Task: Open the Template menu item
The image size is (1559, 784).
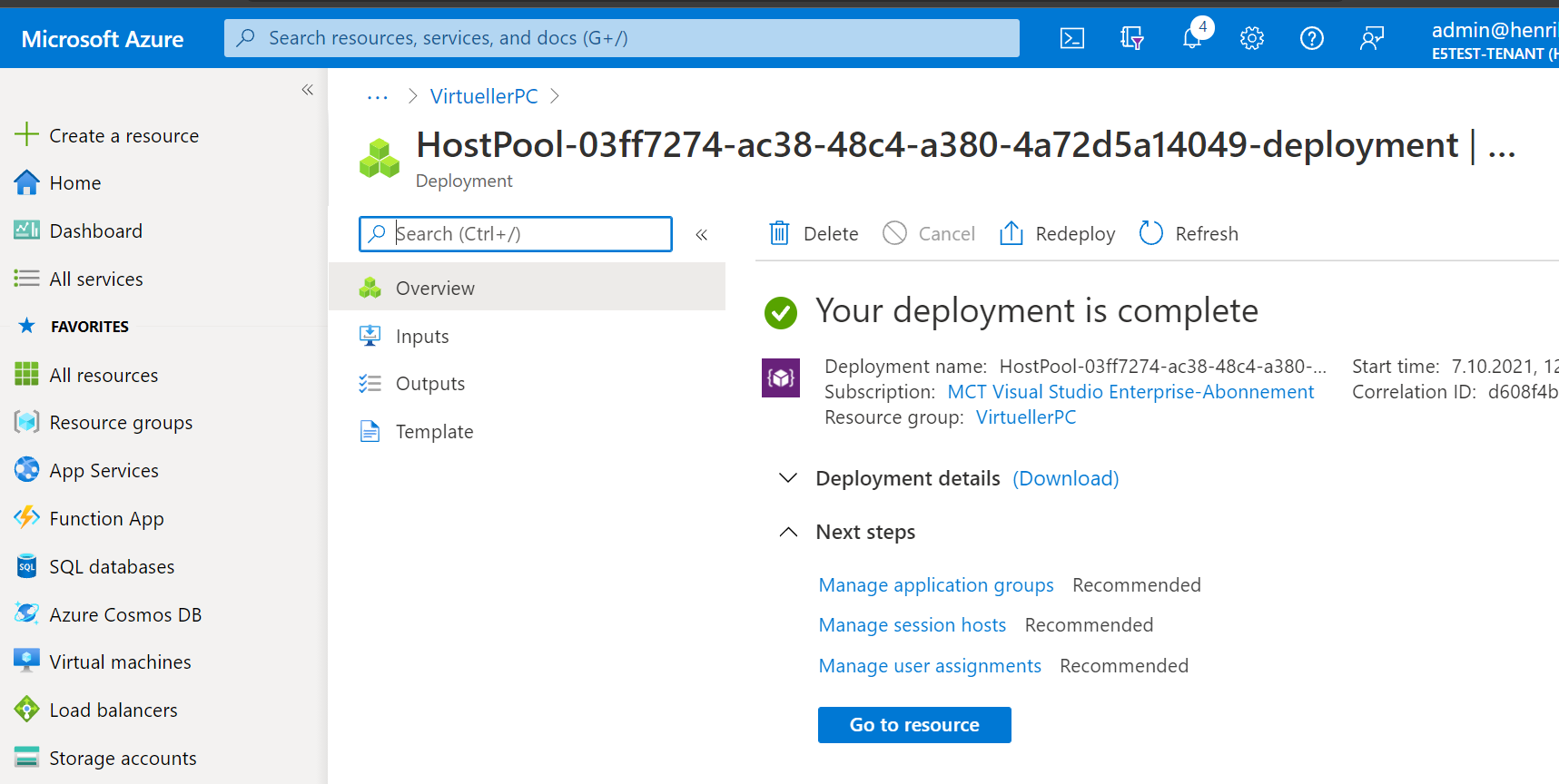Action: pyautogui.click(x=434, y=432)
